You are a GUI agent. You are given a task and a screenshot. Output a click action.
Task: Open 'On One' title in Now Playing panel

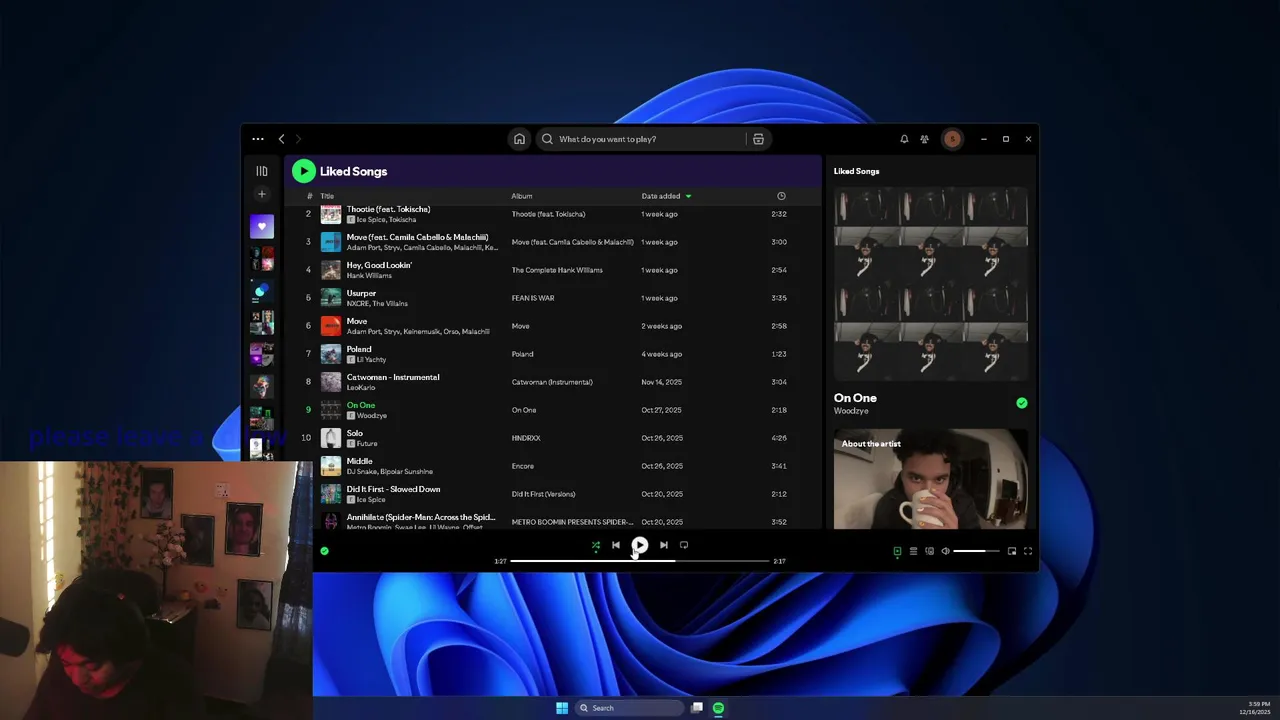point(855,398)
